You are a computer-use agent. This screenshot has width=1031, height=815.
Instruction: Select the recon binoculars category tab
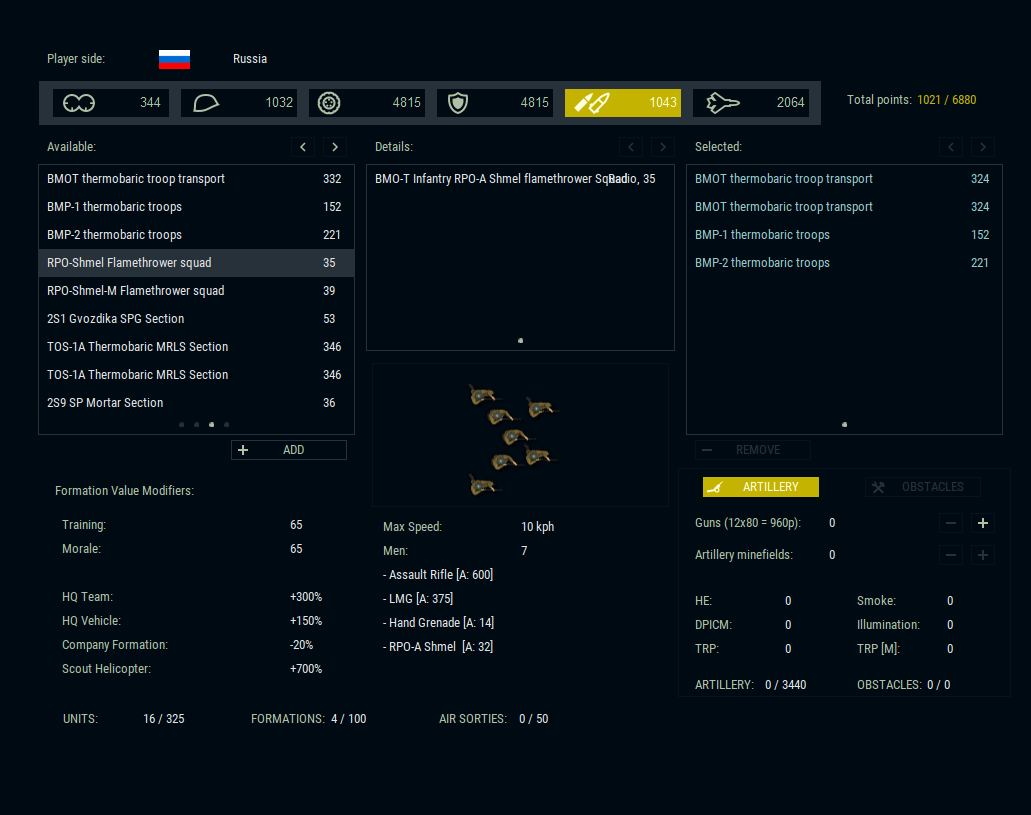(x=110, y=103)
